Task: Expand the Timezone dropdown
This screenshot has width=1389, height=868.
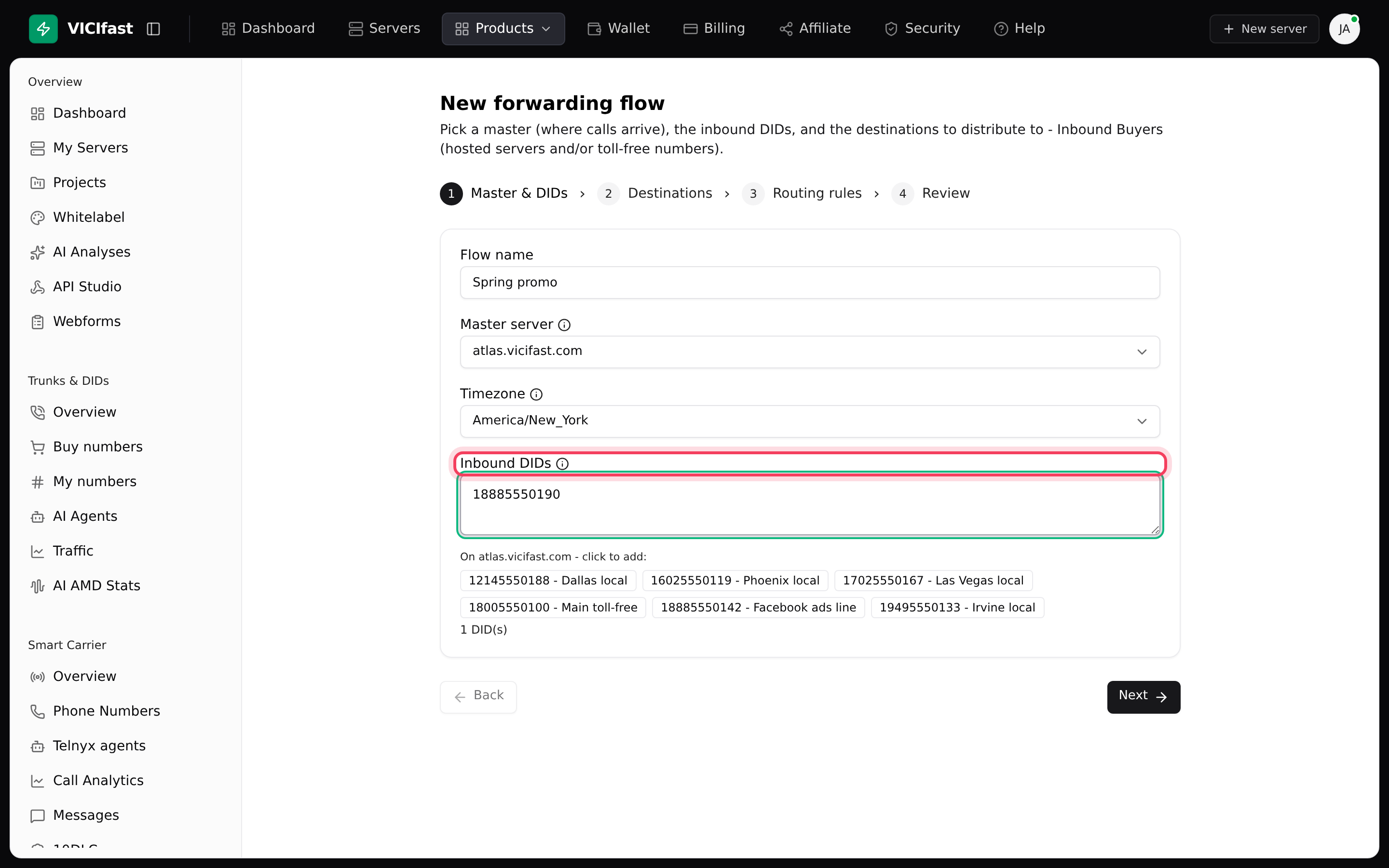Action: point(810,421)
